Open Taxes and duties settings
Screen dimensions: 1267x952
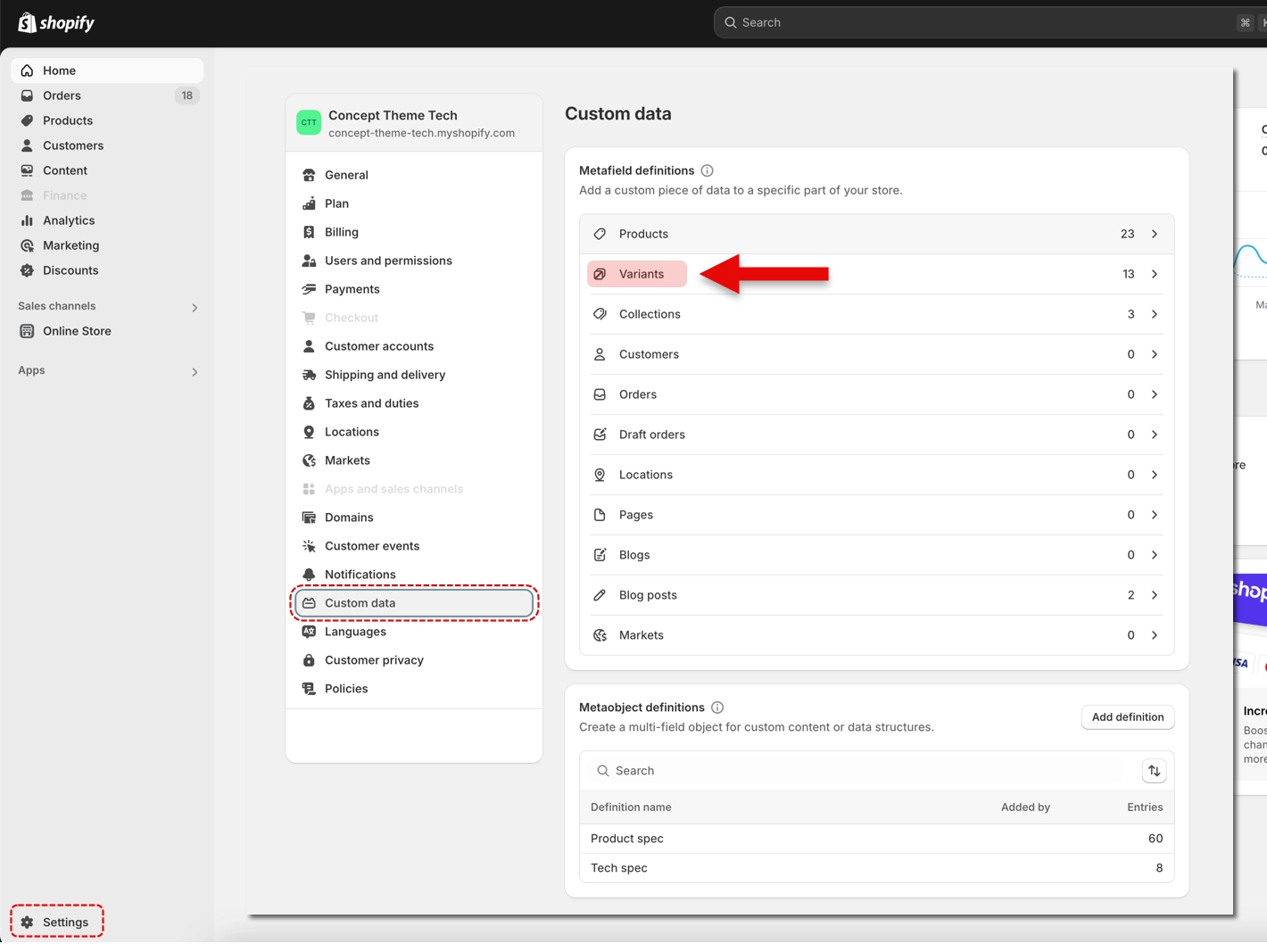(x=414, y=403)
